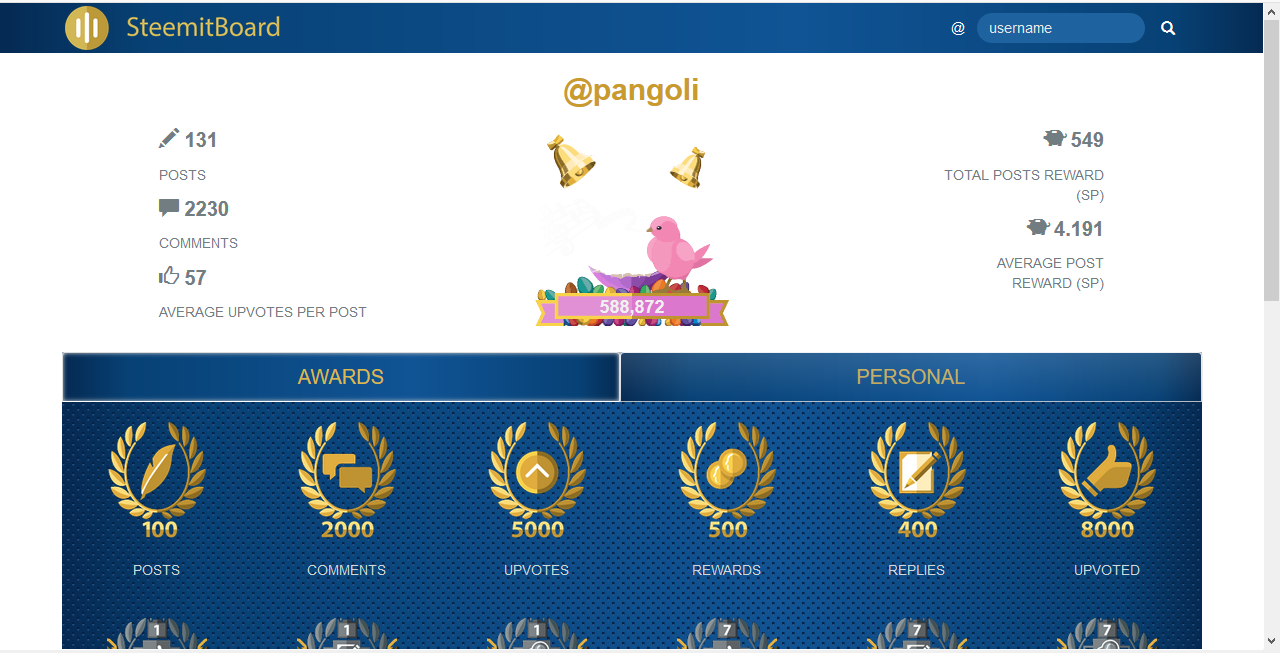Open the 2000 Comments badge
Viewport: 1280px width, 653px height.
(347, 480)
